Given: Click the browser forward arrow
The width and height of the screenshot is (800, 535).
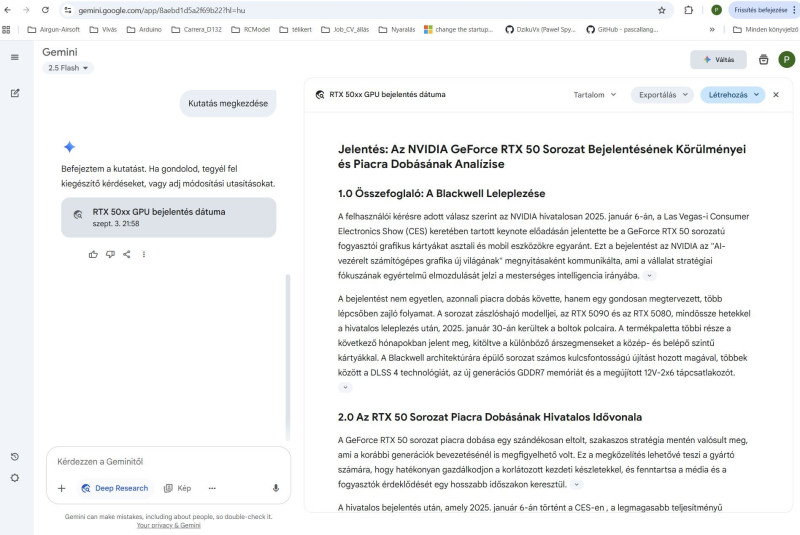Looking at the screenshot, I should click(x=26, y=10).
